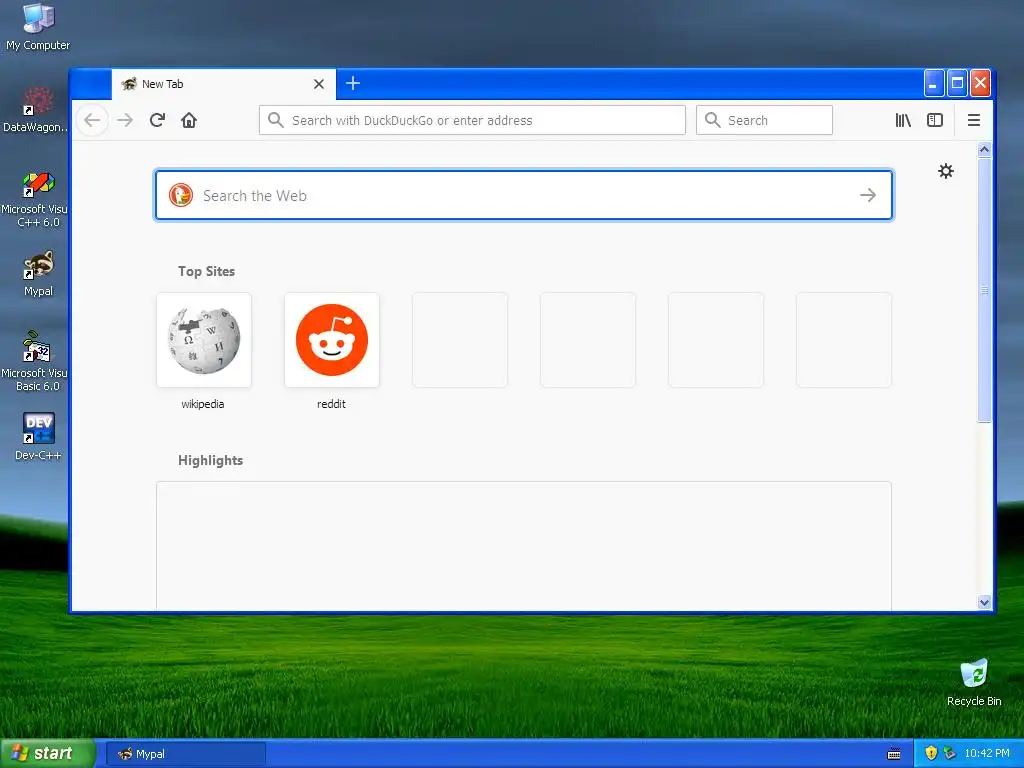Reload the current page
Screen dimensions: 1024x768
tap(157, 120)
